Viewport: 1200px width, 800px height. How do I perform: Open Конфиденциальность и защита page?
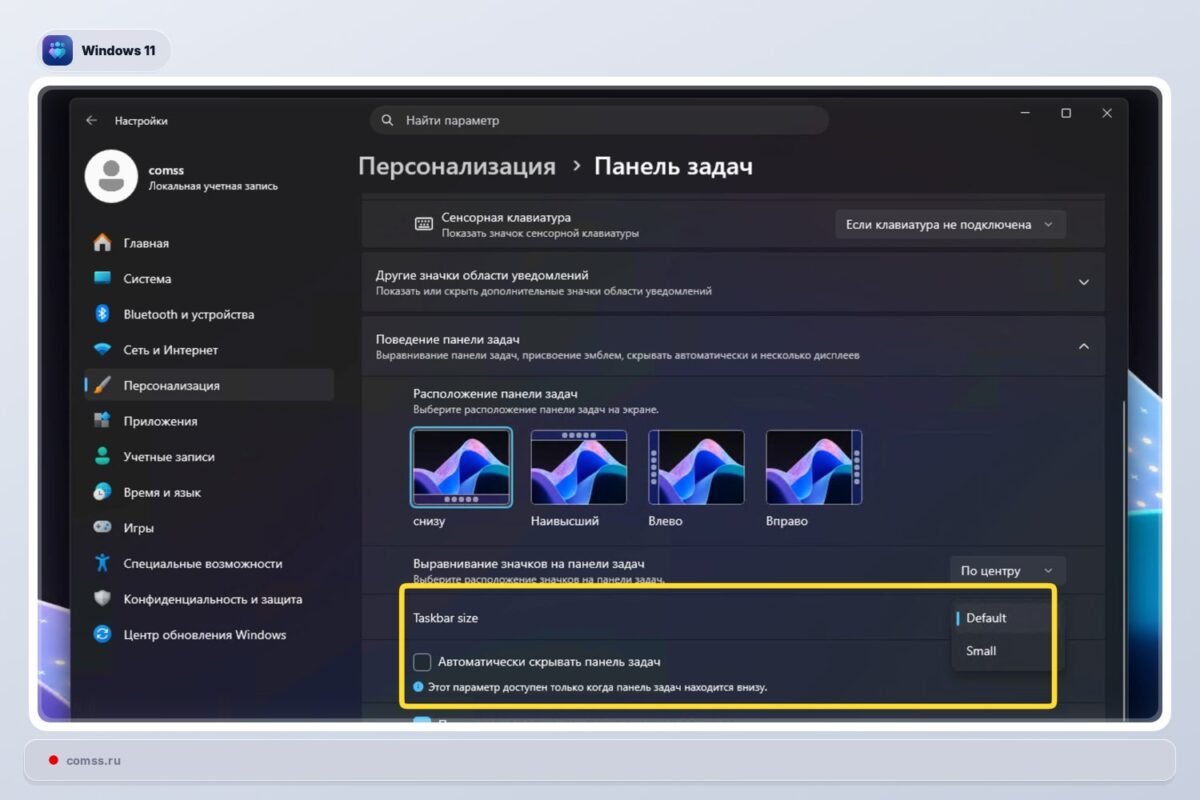[209, 599]
